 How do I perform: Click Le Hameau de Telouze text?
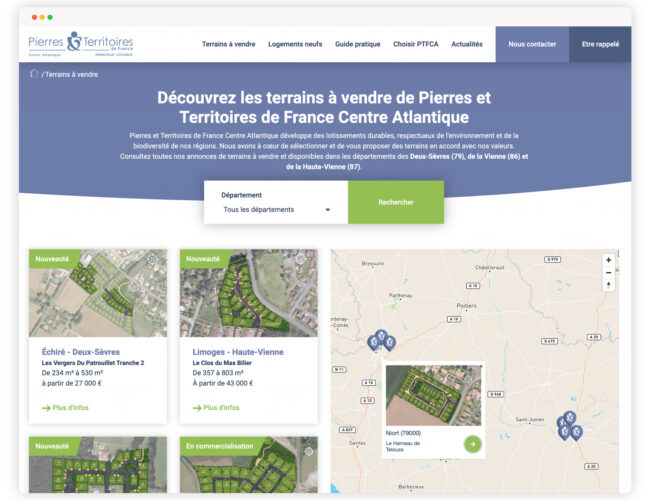click(x=403, y=446)
